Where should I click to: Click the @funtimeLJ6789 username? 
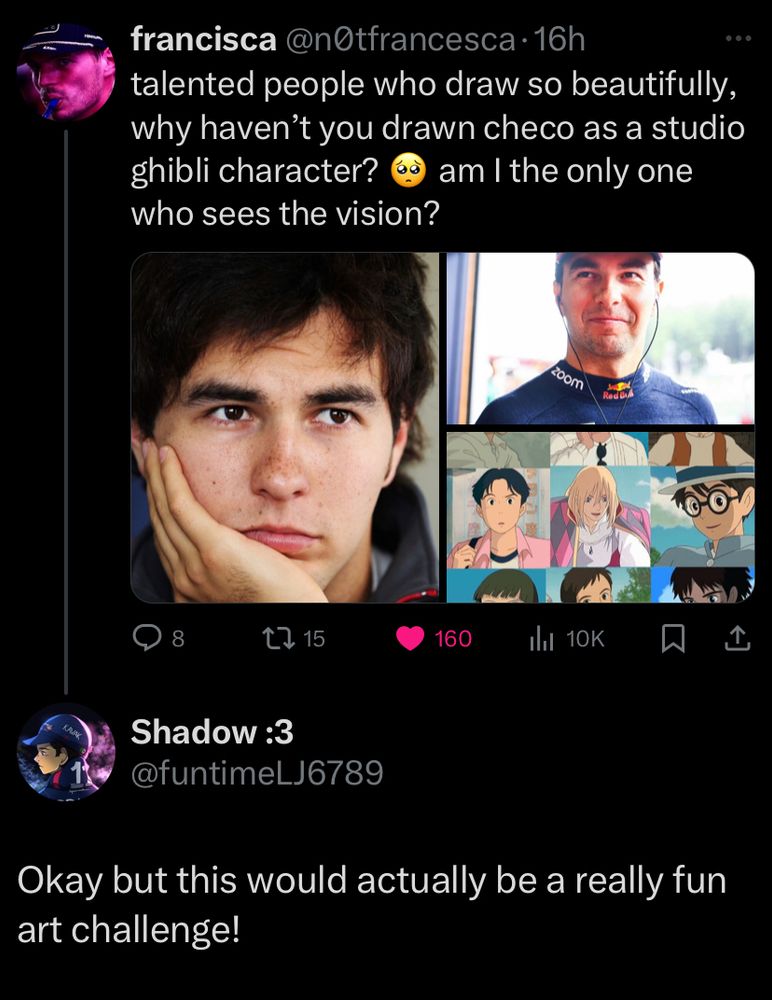257,772
